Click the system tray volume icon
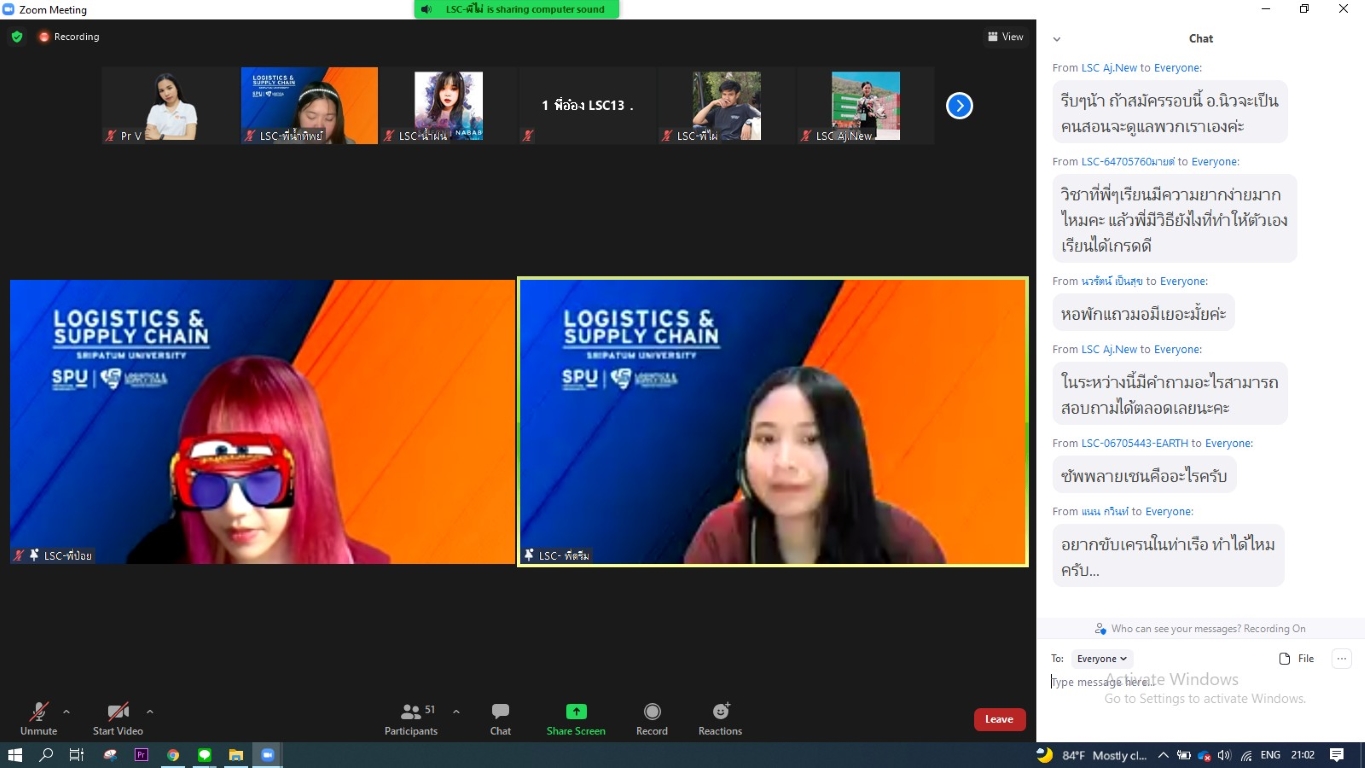The image size is (1365, 768). point(1223,755)
